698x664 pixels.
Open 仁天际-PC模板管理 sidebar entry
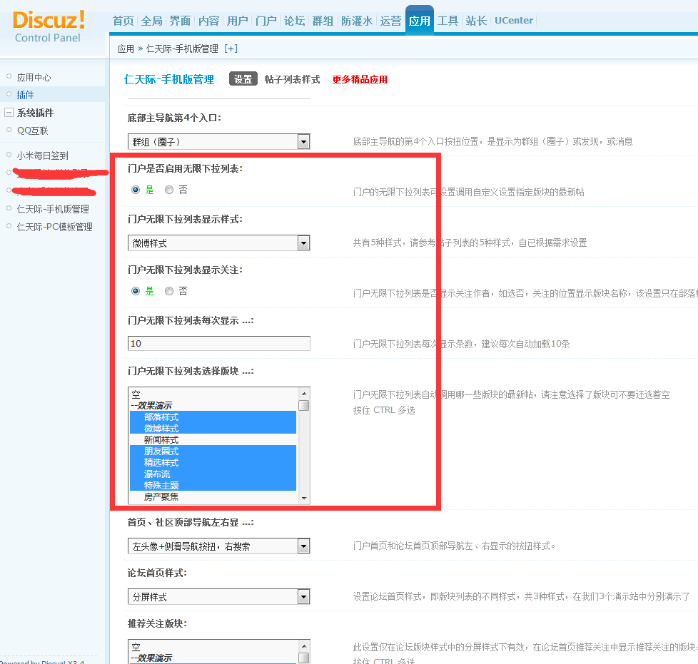pyautogui.click(x=54, y=227)
